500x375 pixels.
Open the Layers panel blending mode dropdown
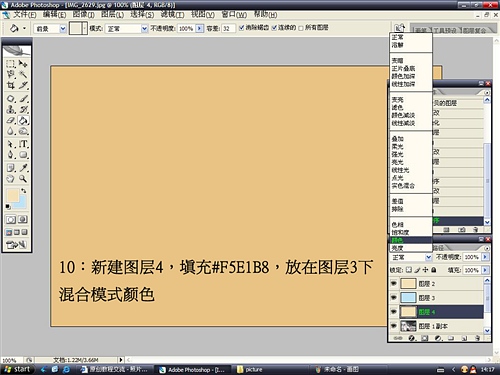tap(411, 257)
